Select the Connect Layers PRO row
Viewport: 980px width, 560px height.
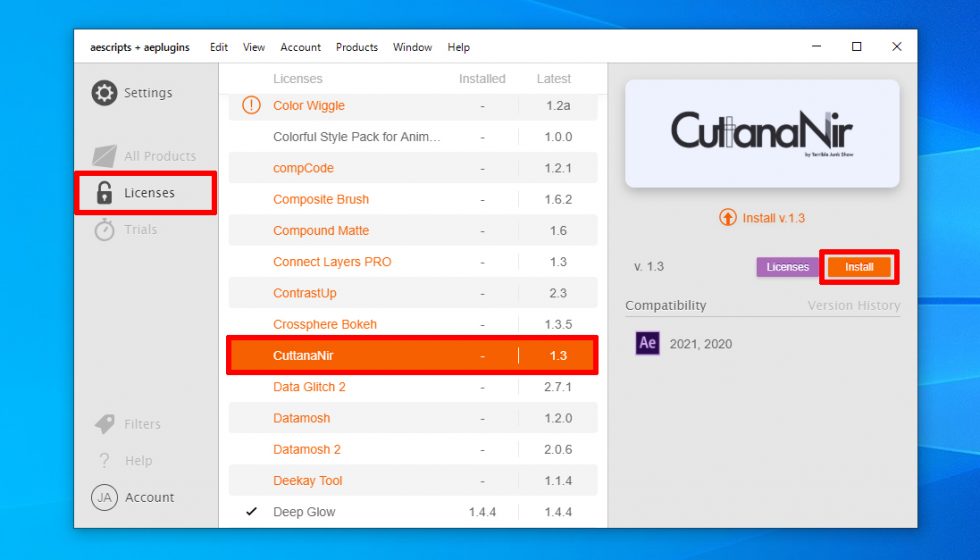click(x=413, y=262)
